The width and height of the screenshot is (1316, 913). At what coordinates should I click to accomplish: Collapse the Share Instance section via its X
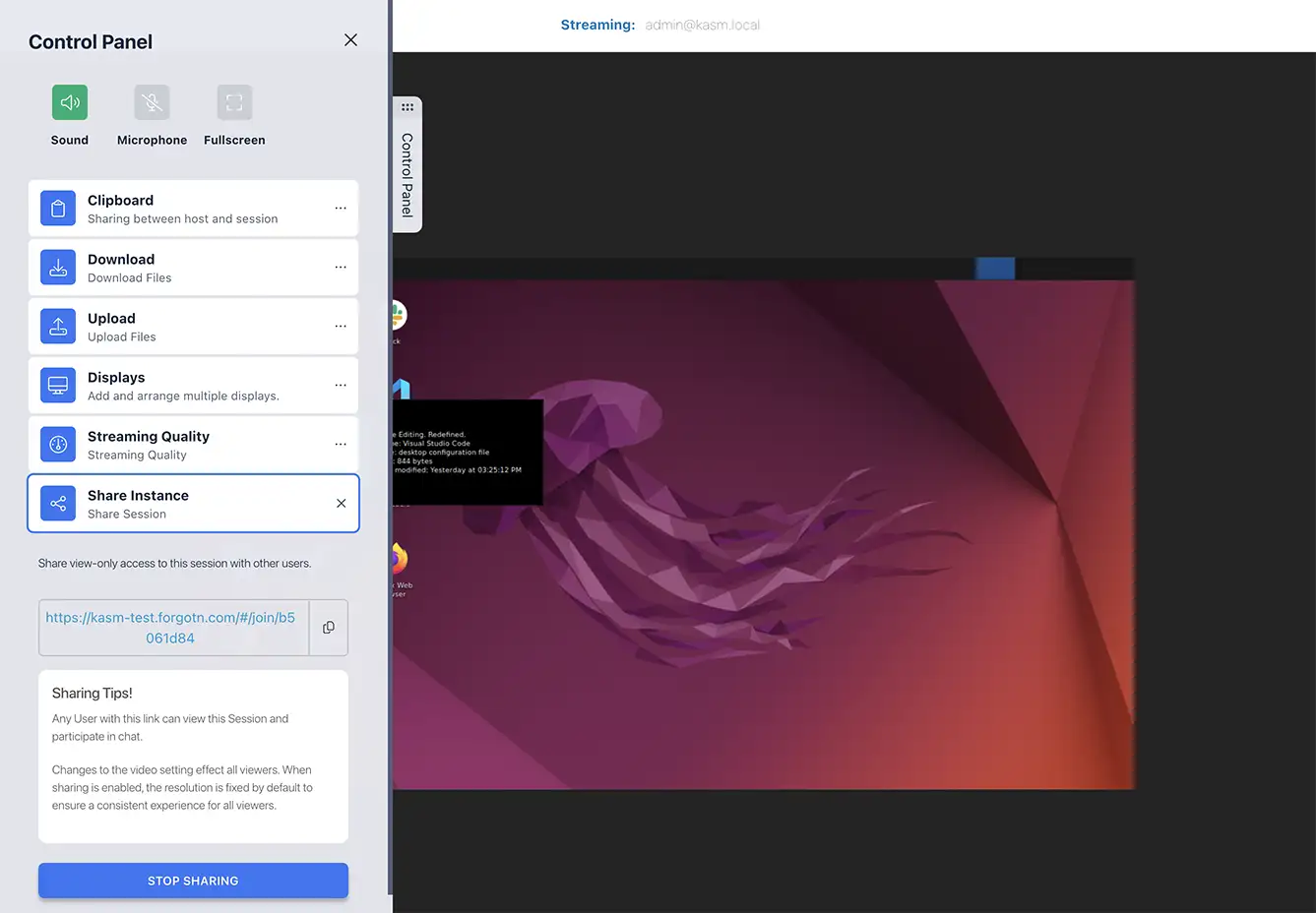[x=341, y=503]
